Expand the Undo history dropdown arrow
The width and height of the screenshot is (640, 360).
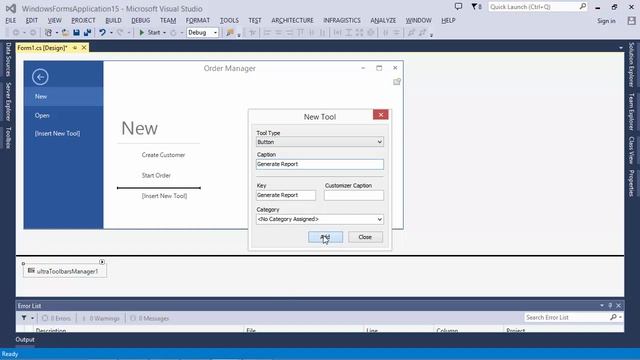pos(111,33)
